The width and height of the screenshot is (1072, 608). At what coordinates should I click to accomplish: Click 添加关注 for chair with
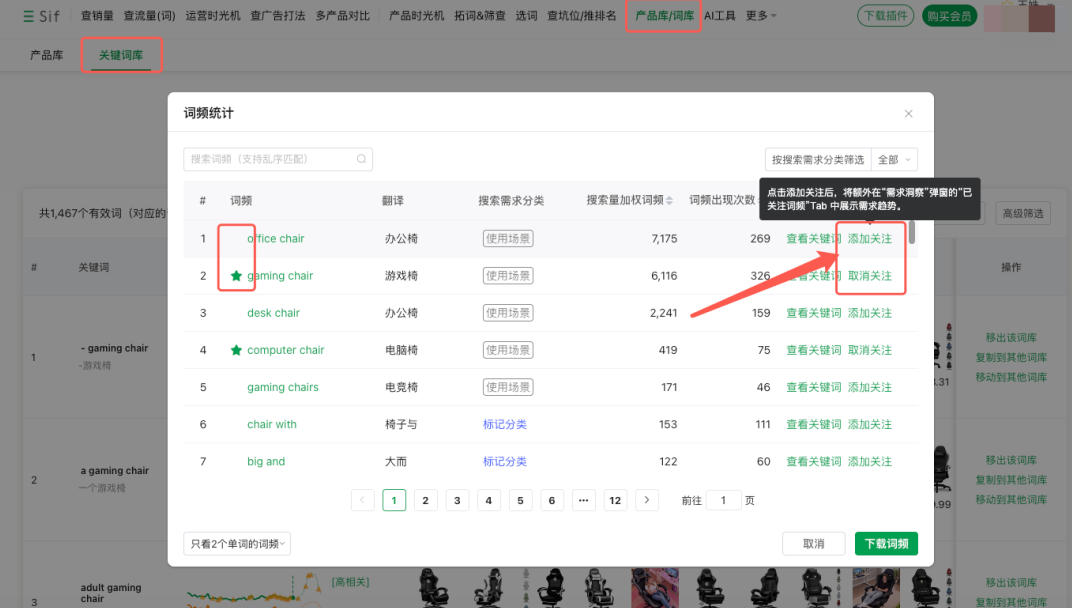click(870, 424)
